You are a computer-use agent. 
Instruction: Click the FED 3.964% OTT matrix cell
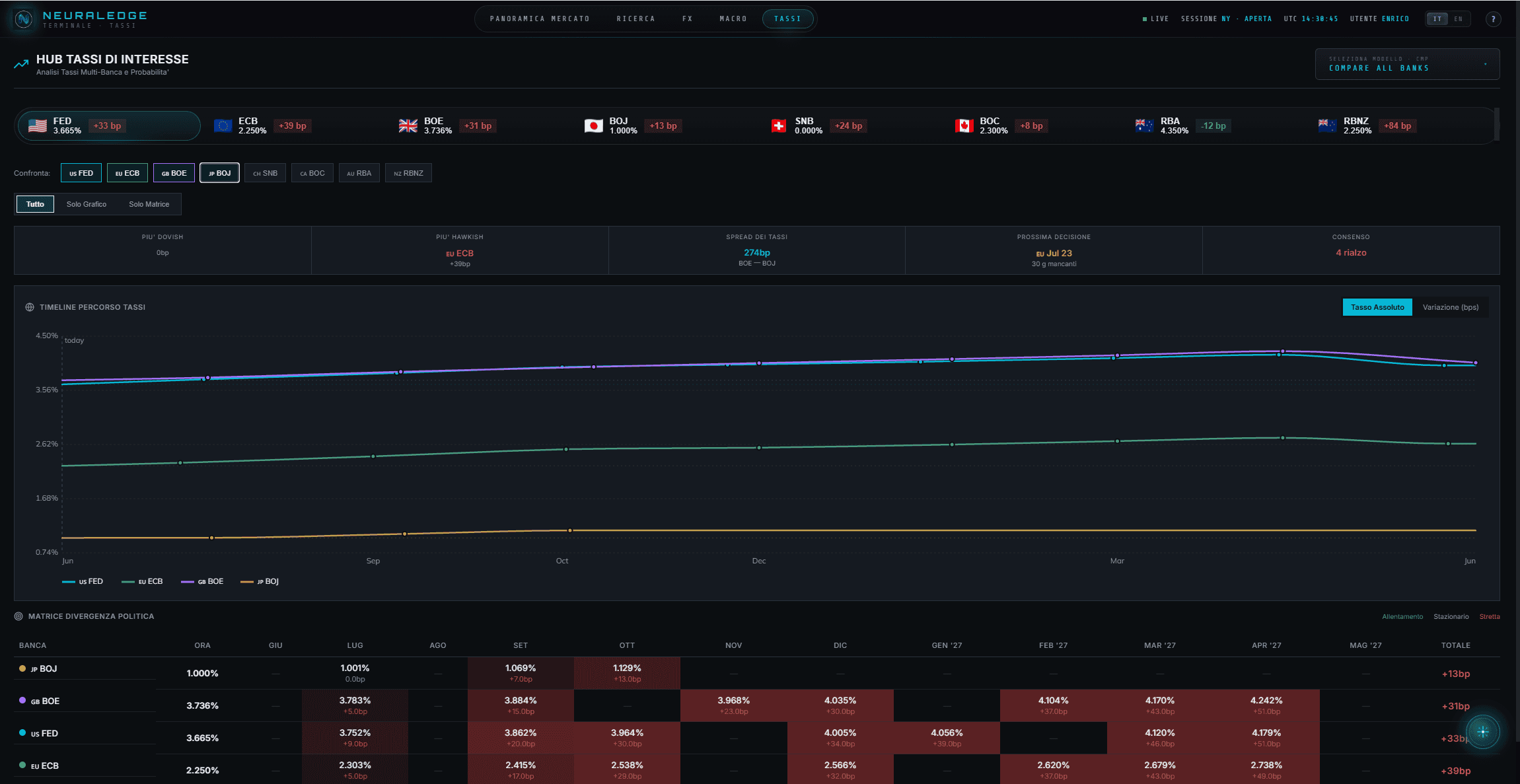click(627, 738)
